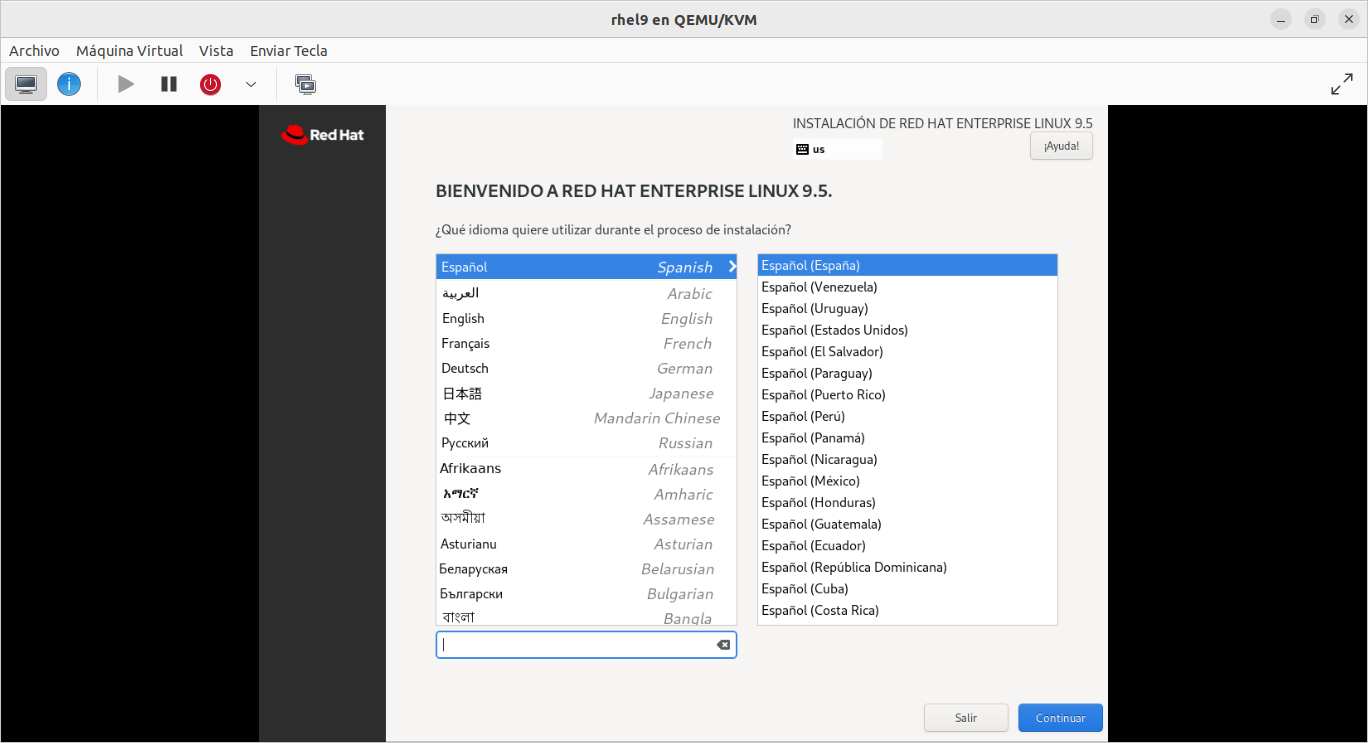Choose Español (Ecuador) locale
This screenshot has height=743, width=1368.
907,545
